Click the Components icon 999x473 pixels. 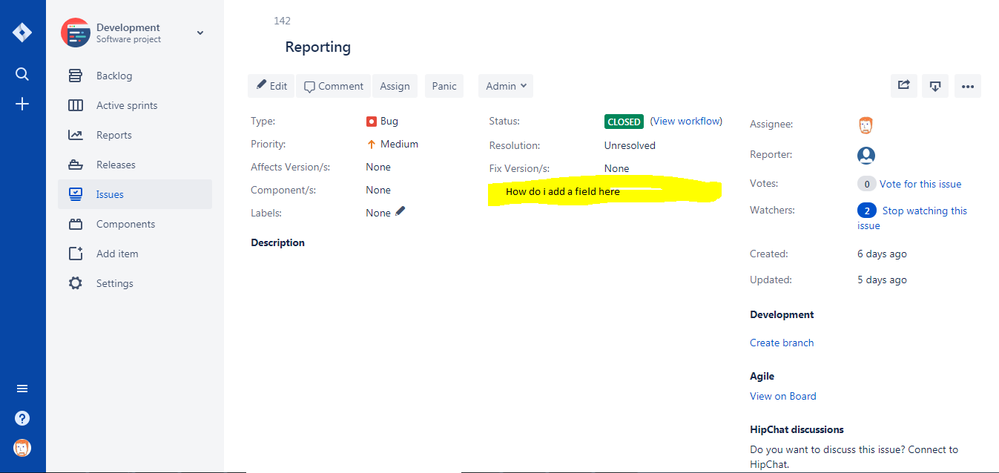(x=75, y=224)
